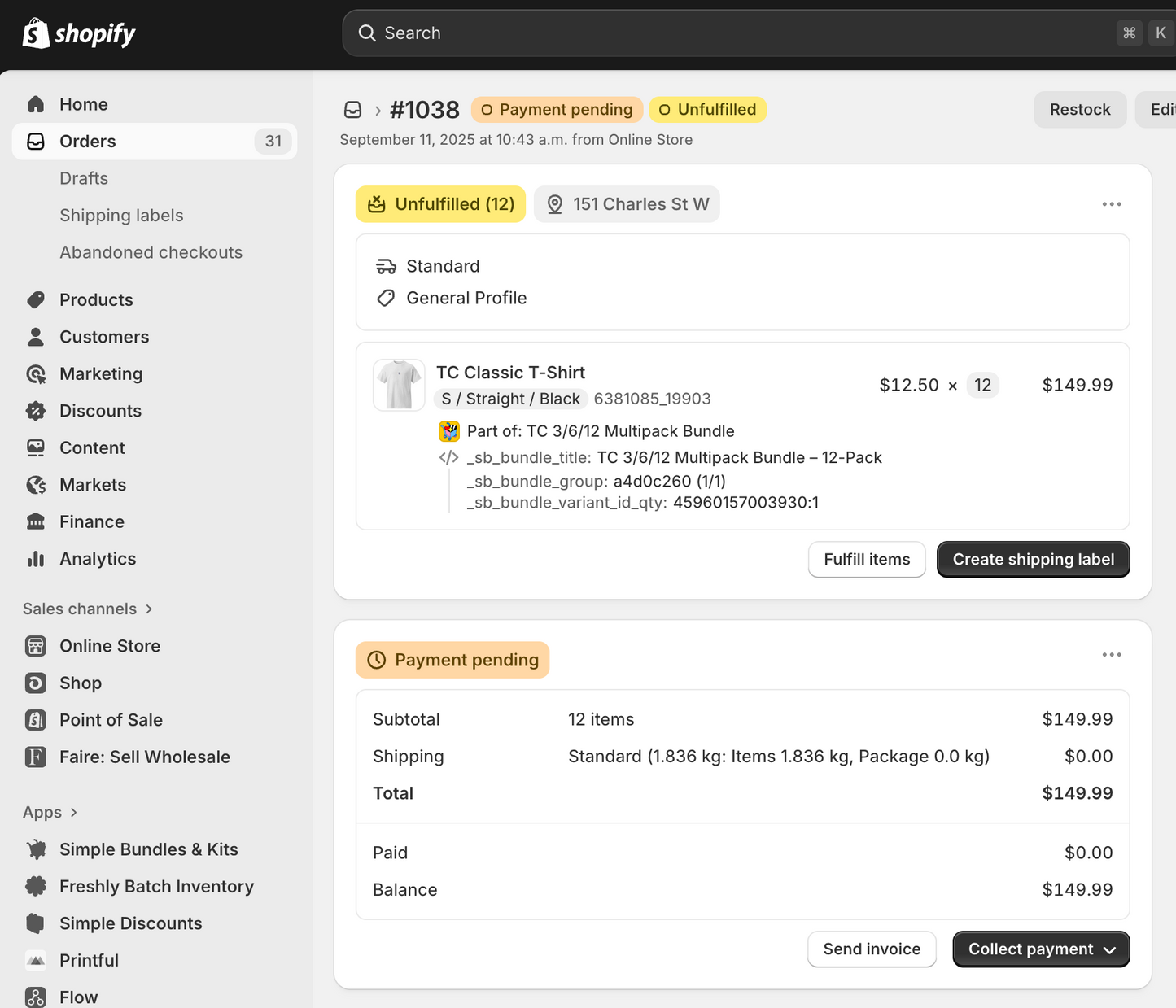The height and width of the screenshot is (1008, 1176).
Task: Click the Standard shipping truck icon
Action: [x=386, y=267]
